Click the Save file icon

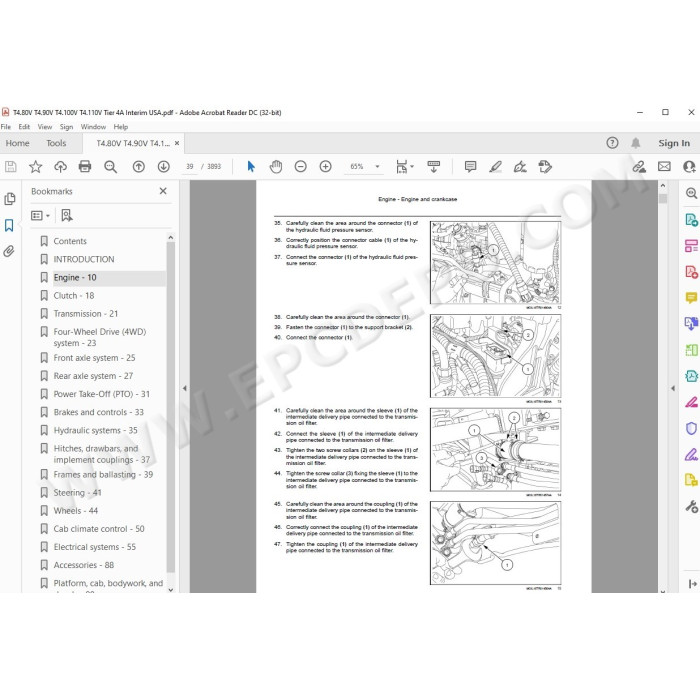click(11, 167)
